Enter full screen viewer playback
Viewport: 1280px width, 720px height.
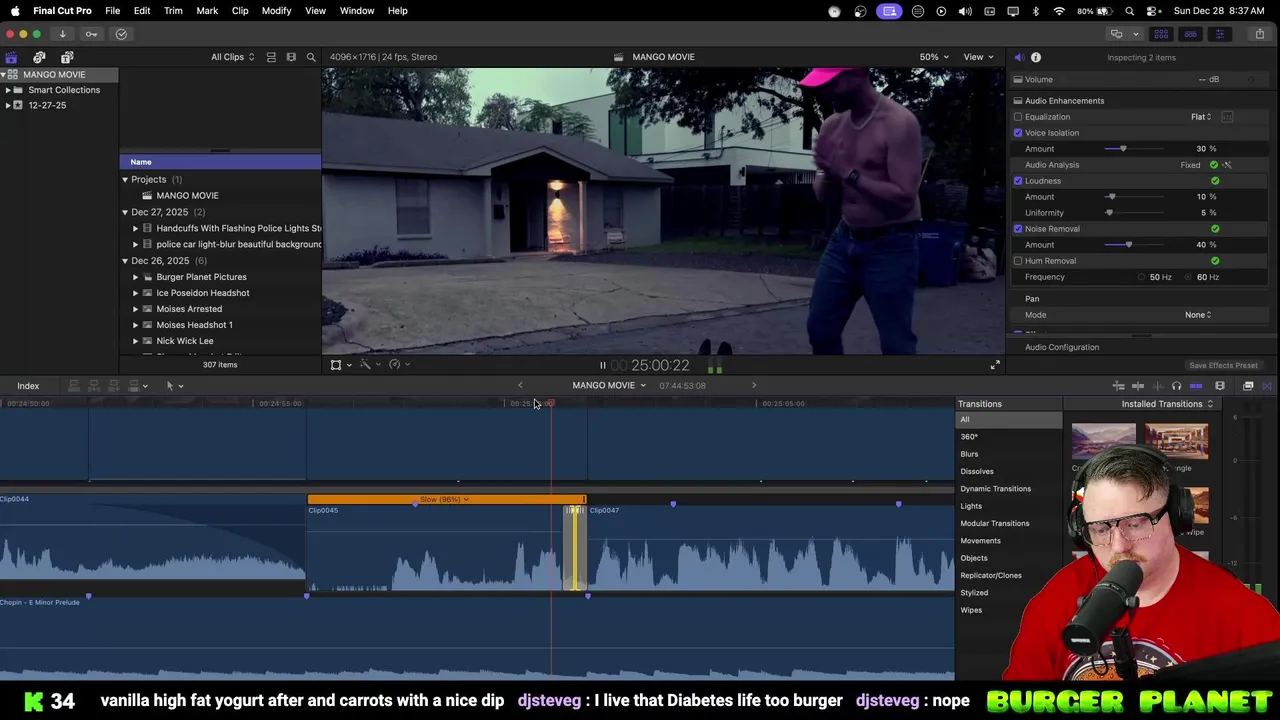(995, 365)
